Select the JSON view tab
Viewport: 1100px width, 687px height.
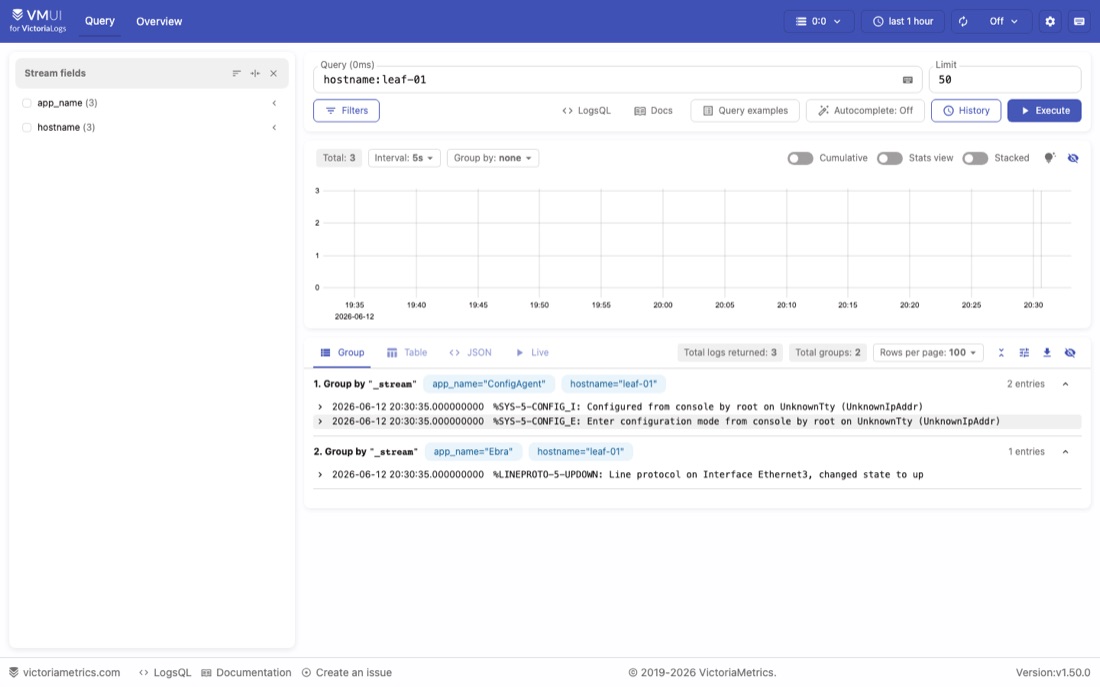coord(471,352)
